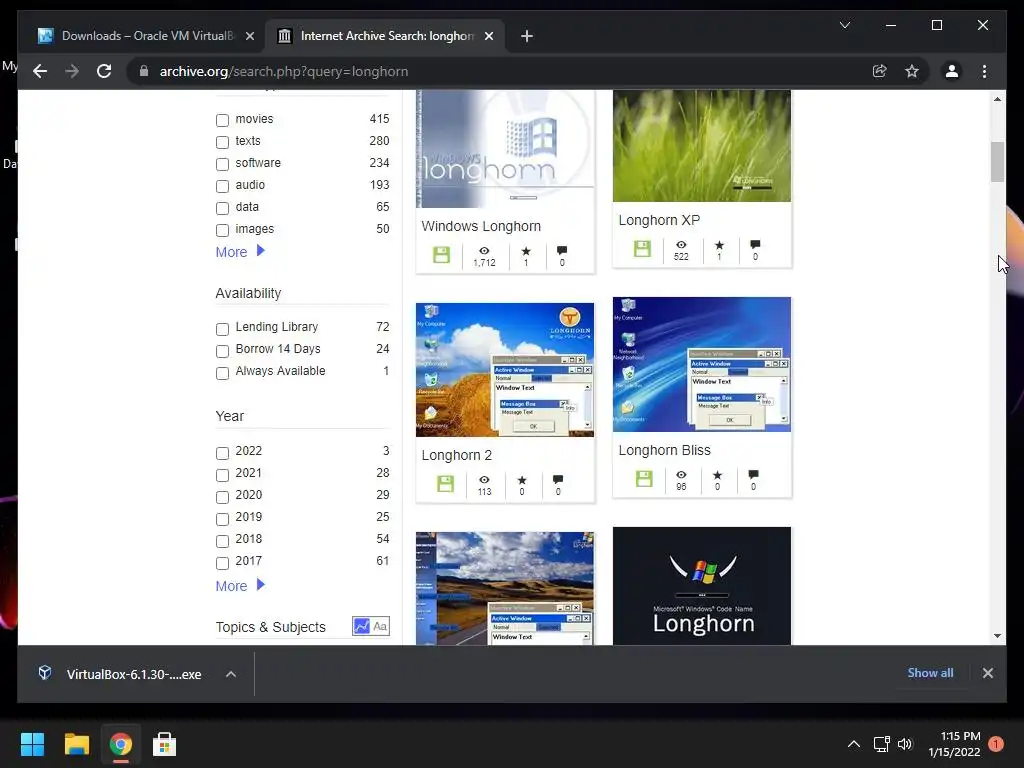Click the favorites star under Longhorn 2
The width and height of the screenshot is (1024, 768).
[522, 480]
